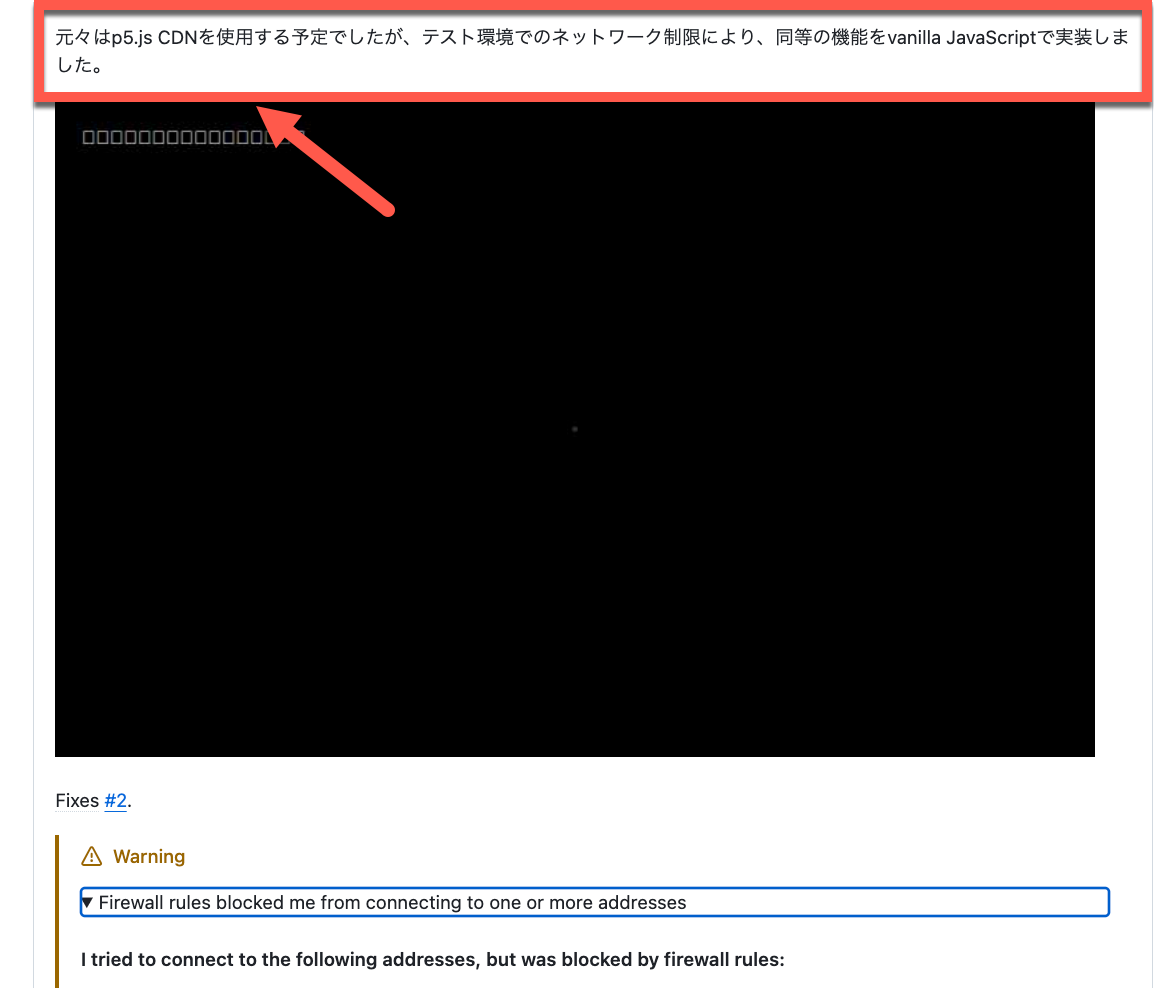Click the "Warning" heading text

[x=149, y=856]
